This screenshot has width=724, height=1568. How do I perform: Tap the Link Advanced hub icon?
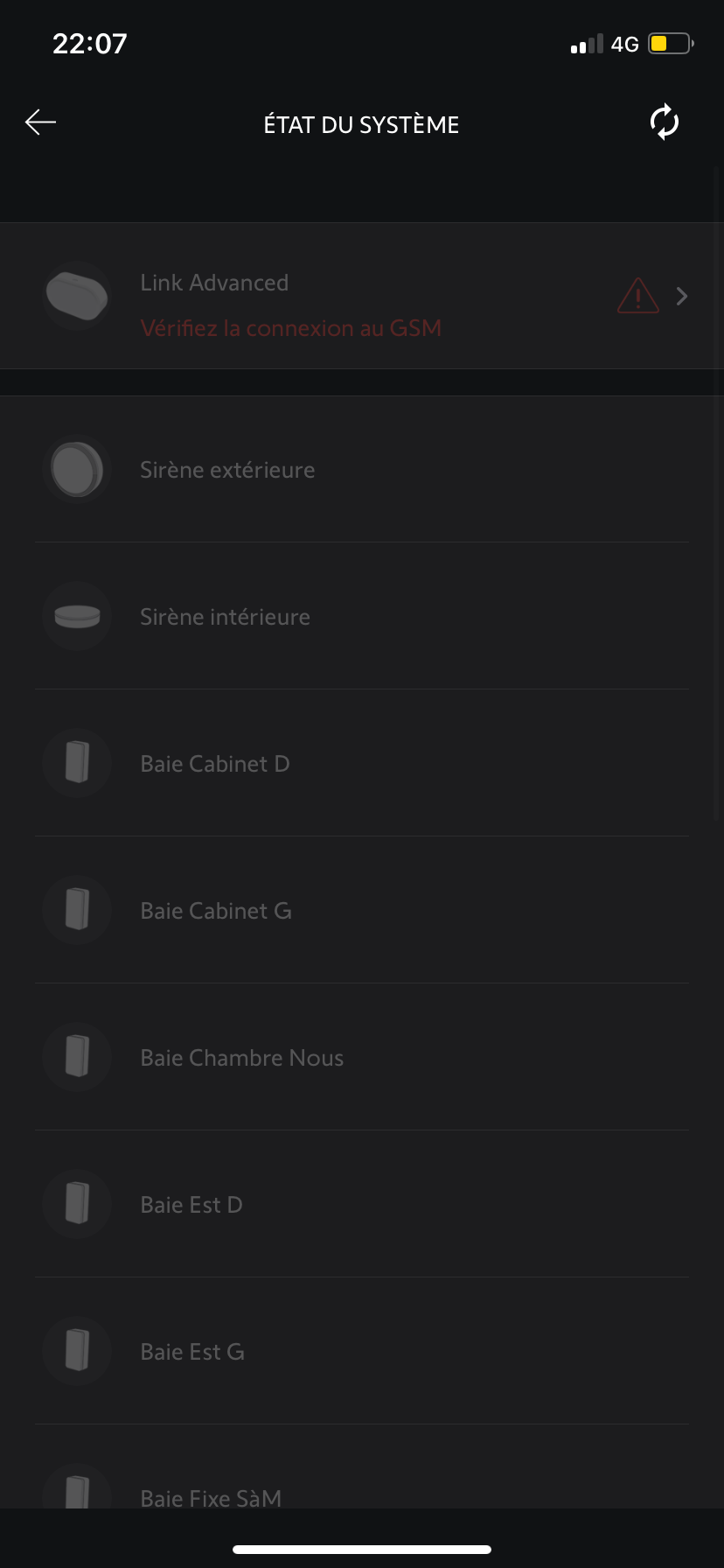(x=77, y=296)
